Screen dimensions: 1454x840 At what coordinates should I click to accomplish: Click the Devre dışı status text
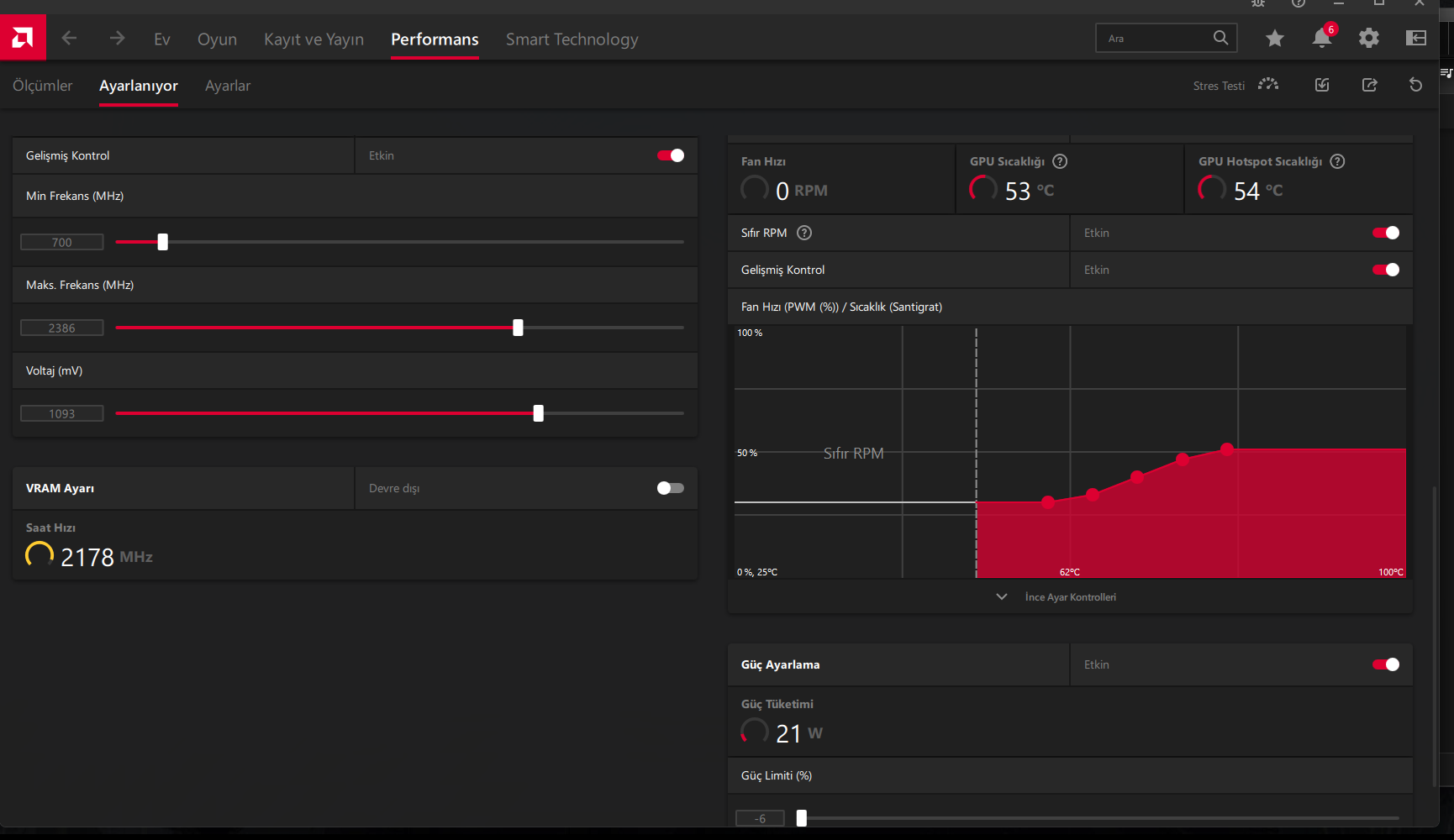tap(394, 488)
